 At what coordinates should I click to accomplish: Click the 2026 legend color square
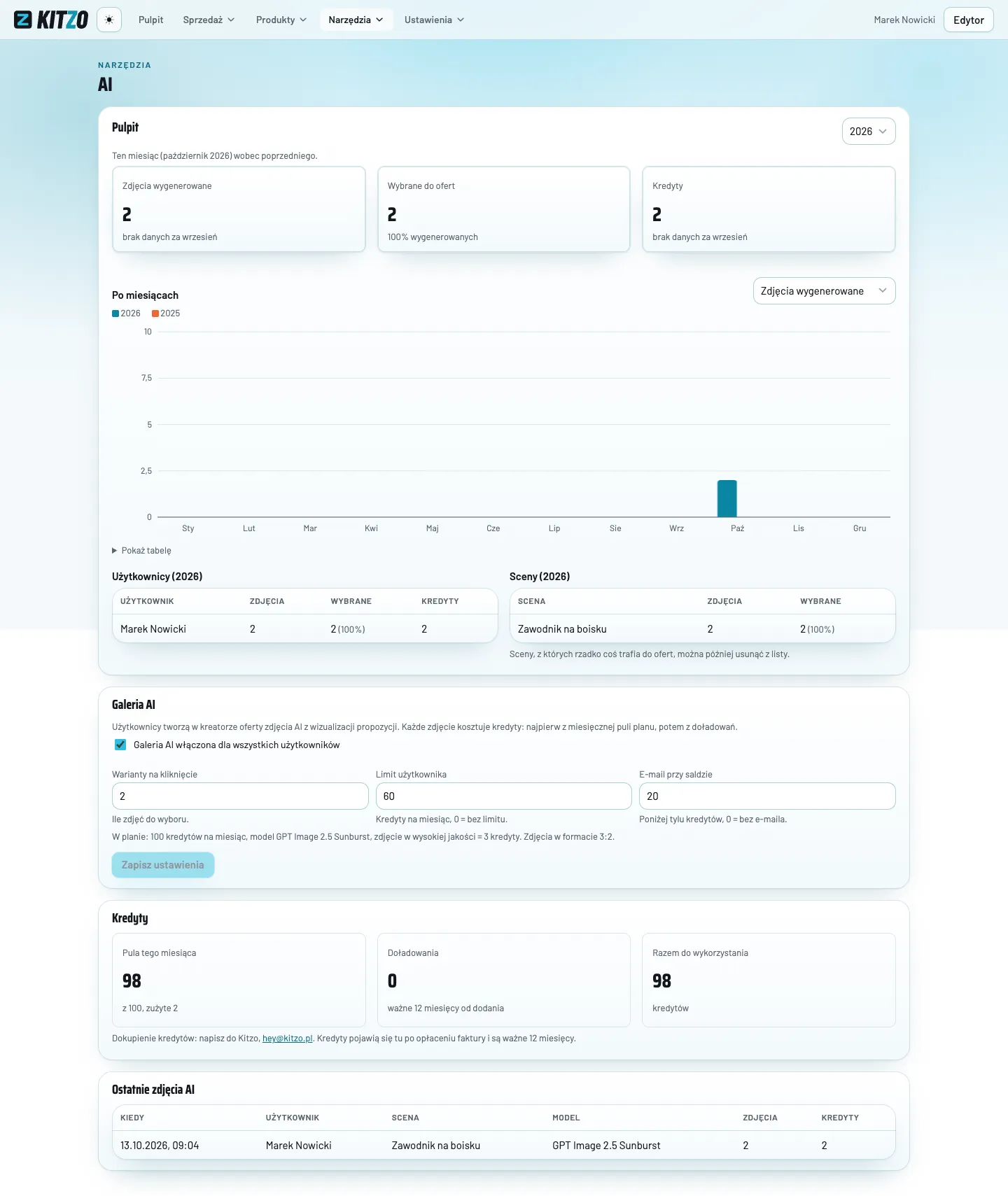(115, 314)
